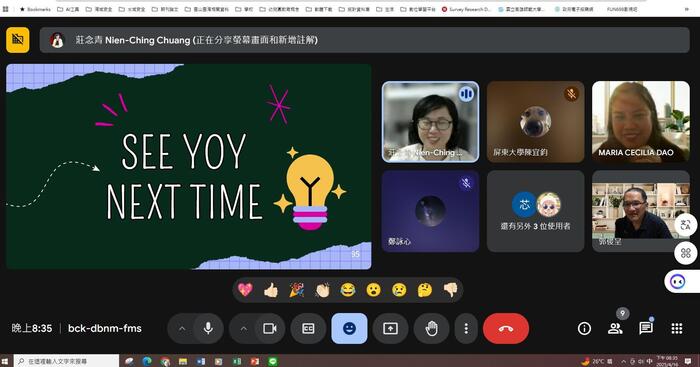The width and height of the screenshot is (700, 367).
Task: Send the thinking face reaction
Action: (425, 290)
